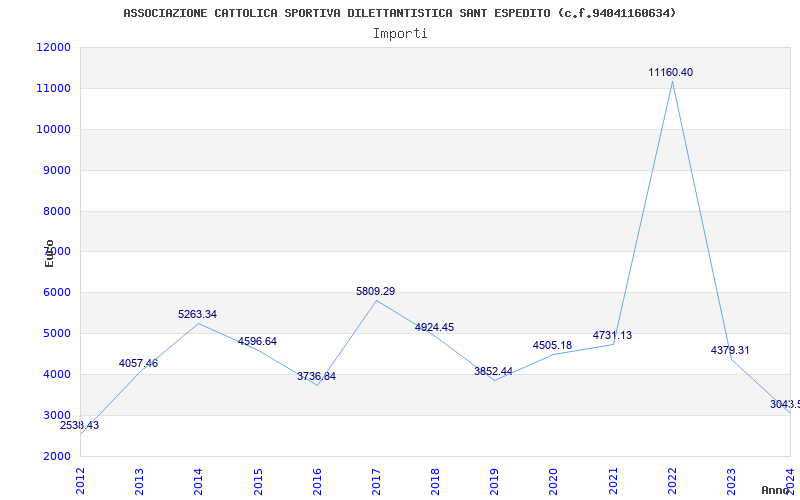
Task: Click the 5809.29 data label
Action: pos(376,291)
